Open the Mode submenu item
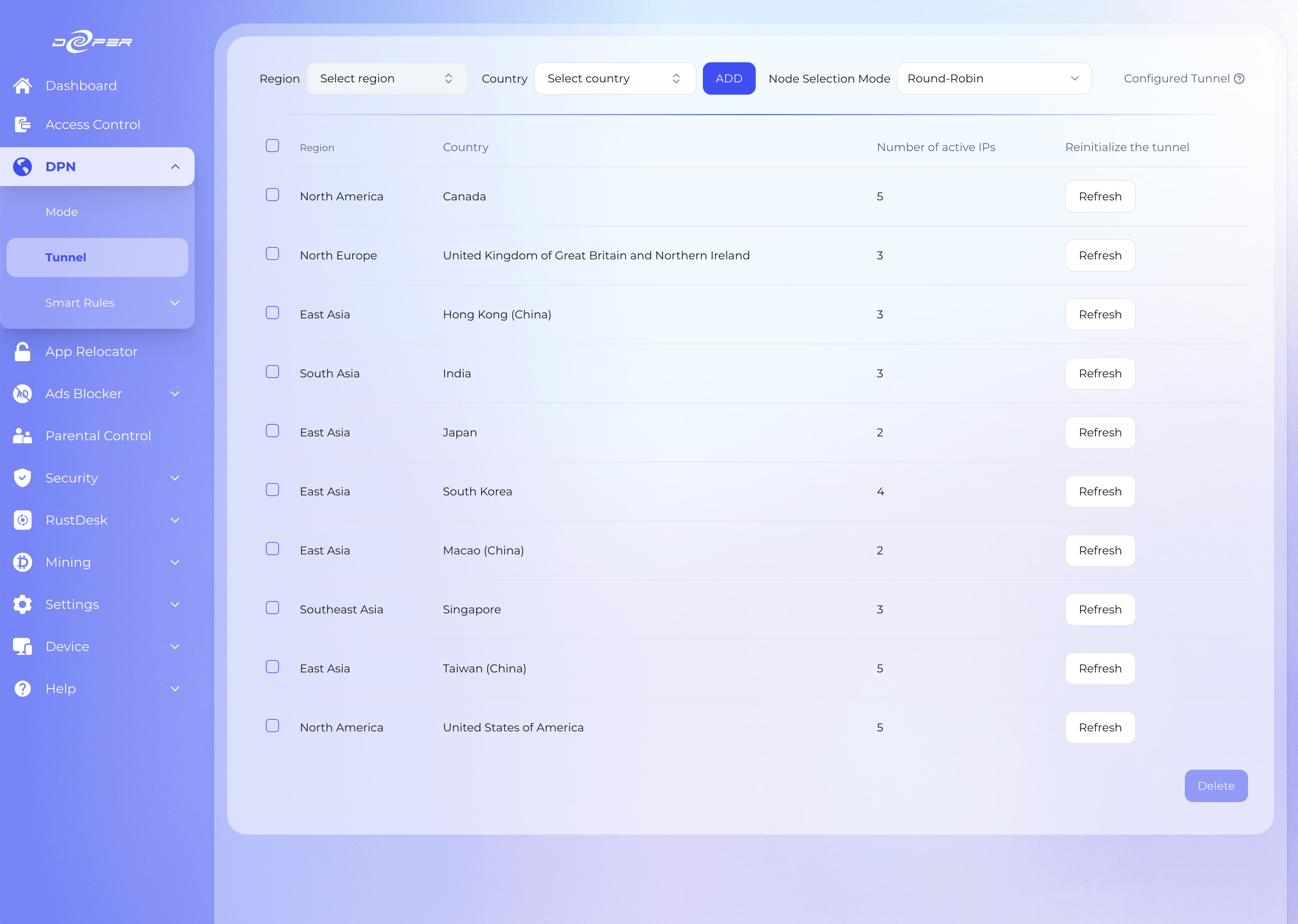 coord(61,212)
